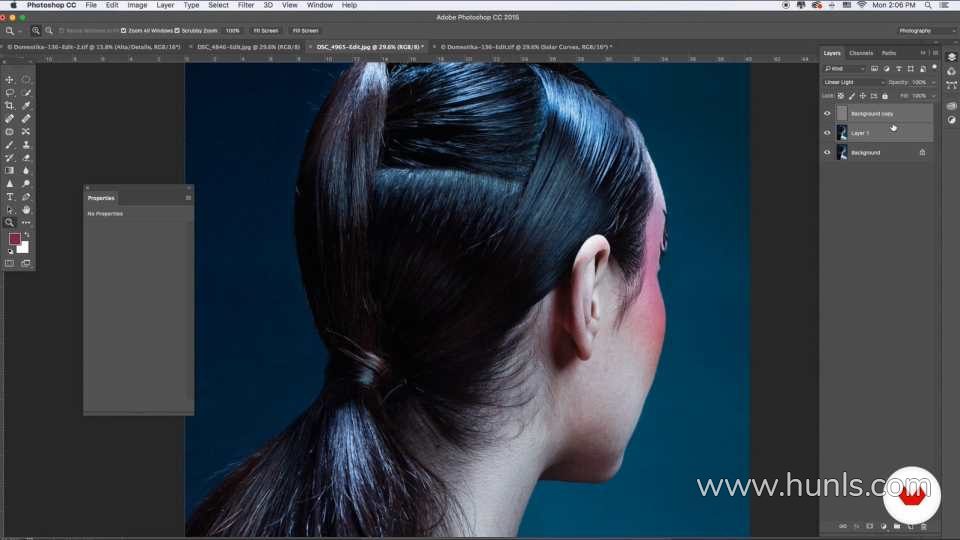Image resolution: width=960 pixels, height=540 pixels.
Task: Select the Eraser tool
Action: click(26, 157)
